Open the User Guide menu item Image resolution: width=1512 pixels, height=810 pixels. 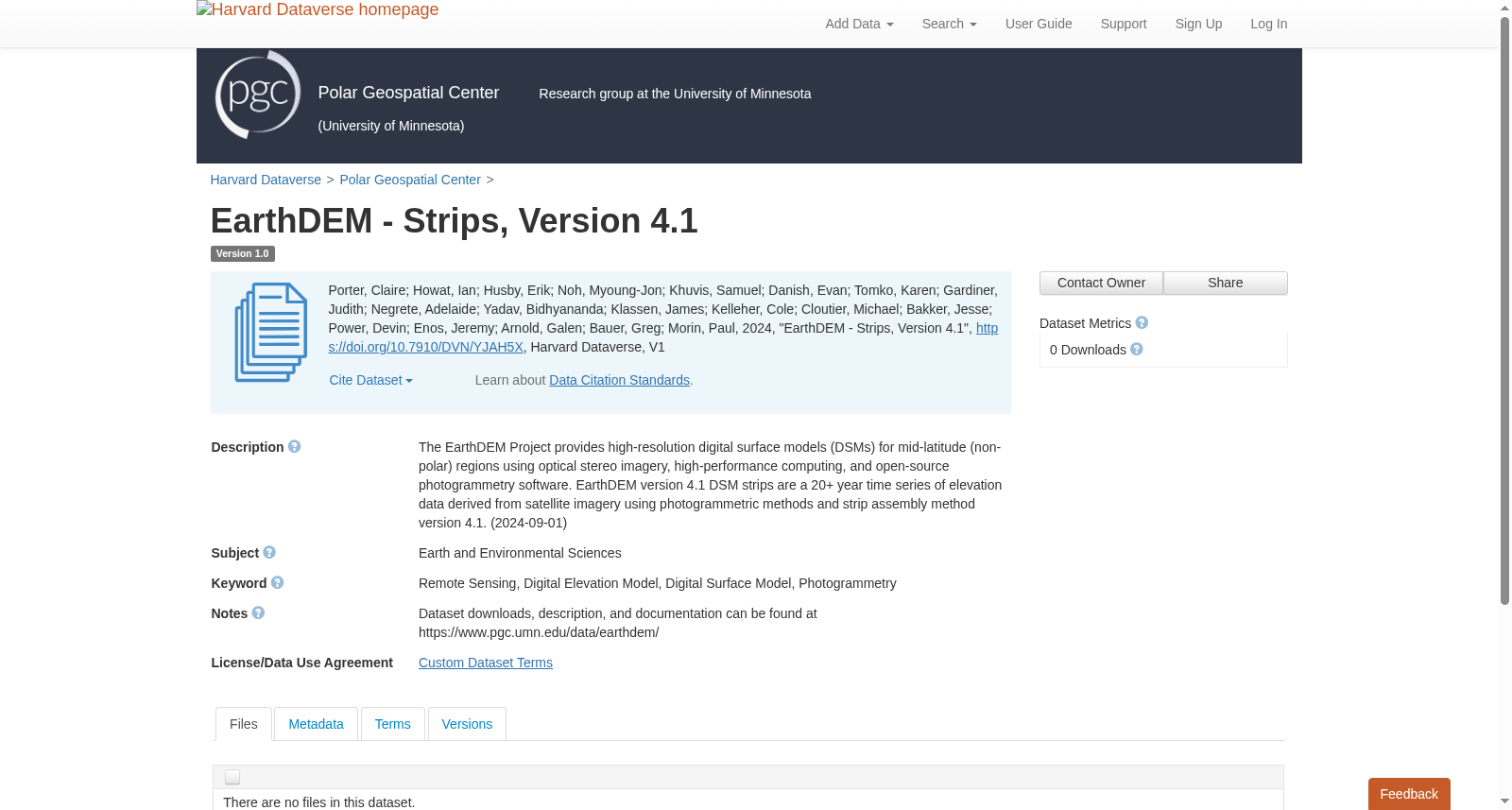coord(1039,24)
